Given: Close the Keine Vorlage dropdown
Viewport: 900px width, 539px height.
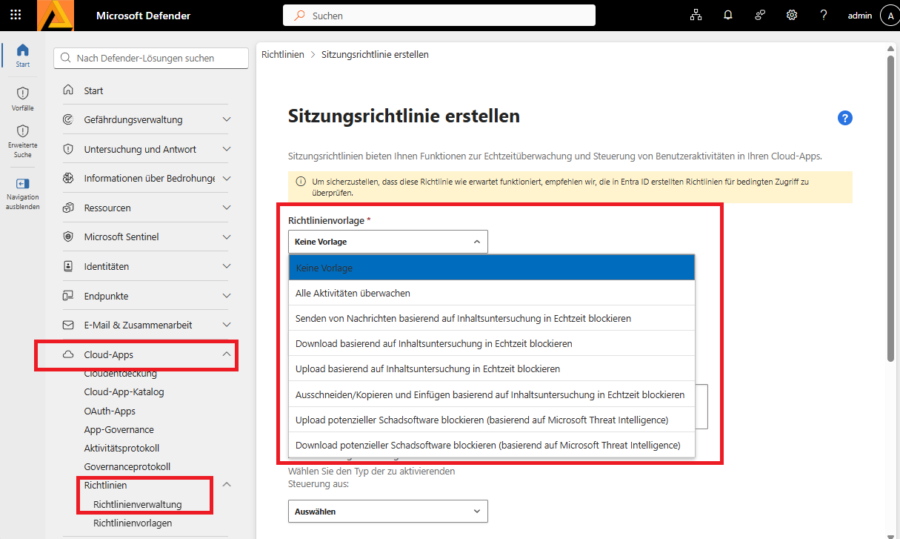Looking at the screenshot, I should [x=388, y=242].
